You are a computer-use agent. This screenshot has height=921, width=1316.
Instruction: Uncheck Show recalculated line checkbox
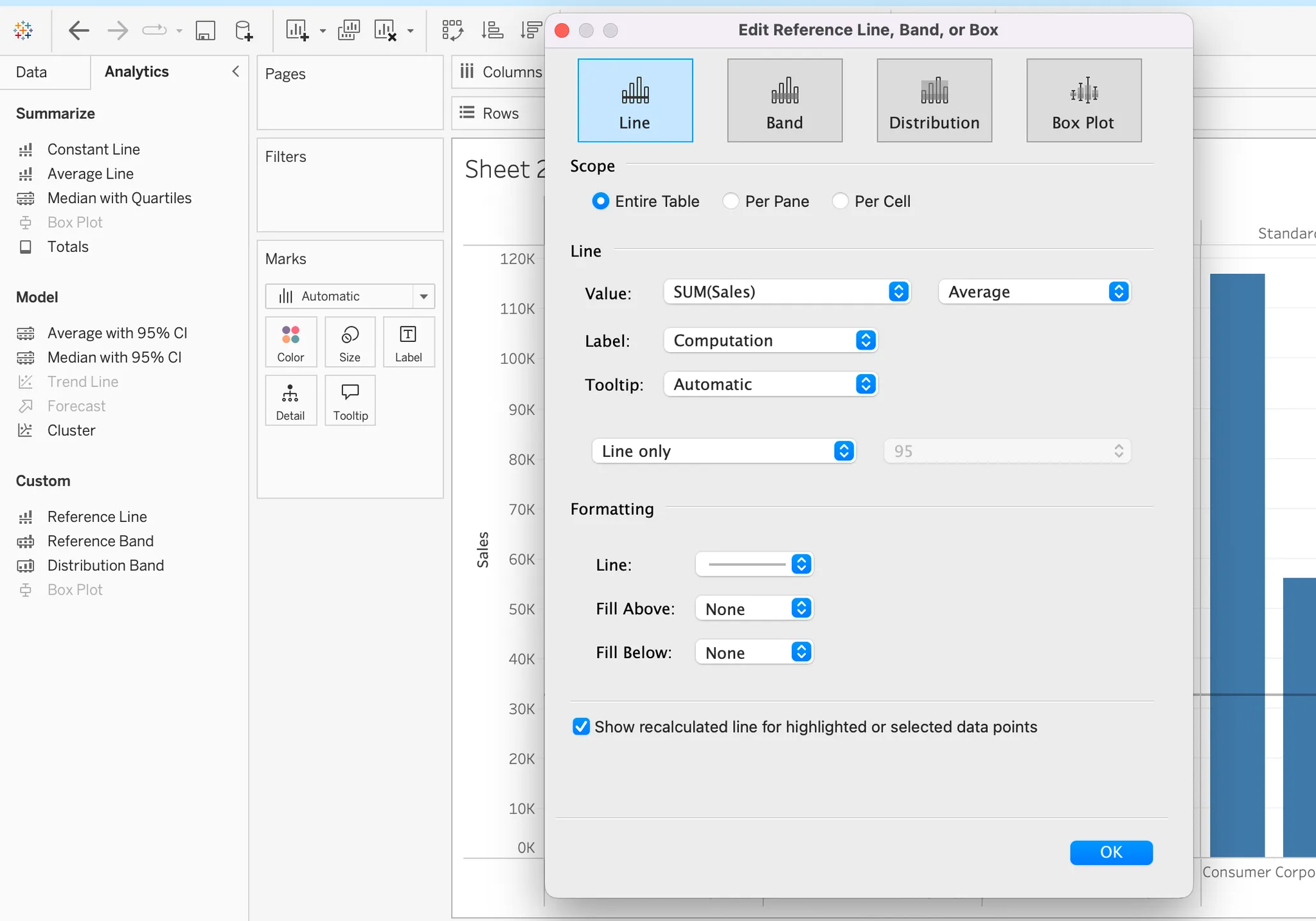pyautogui.click(x=581, y=727)
